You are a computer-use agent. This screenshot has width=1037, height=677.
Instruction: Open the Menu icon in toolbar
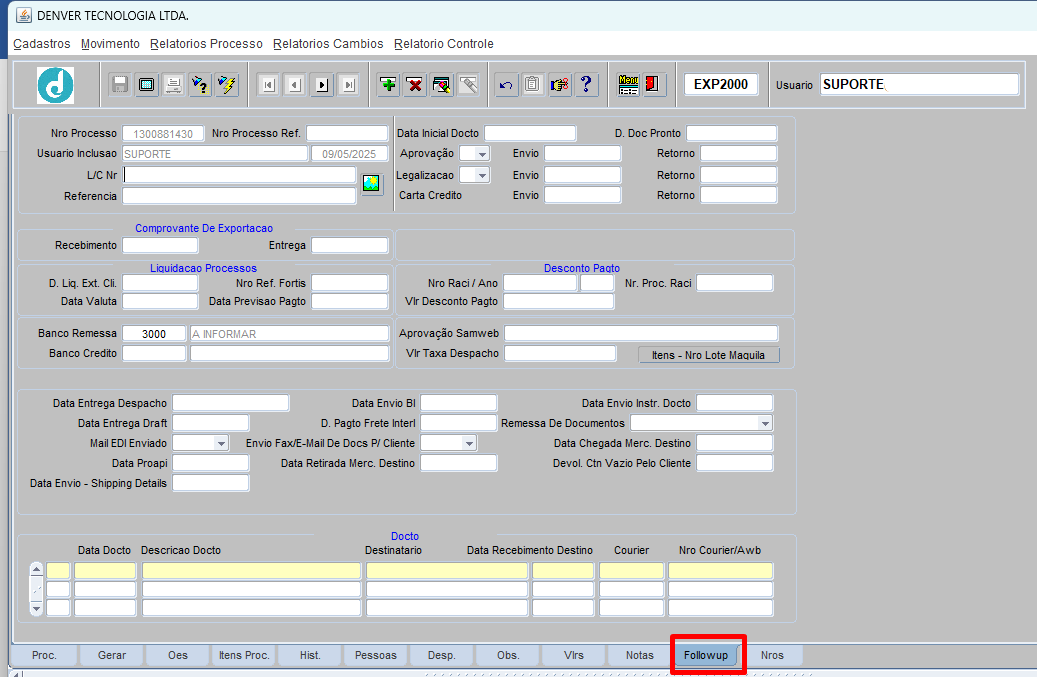[628, 85]
